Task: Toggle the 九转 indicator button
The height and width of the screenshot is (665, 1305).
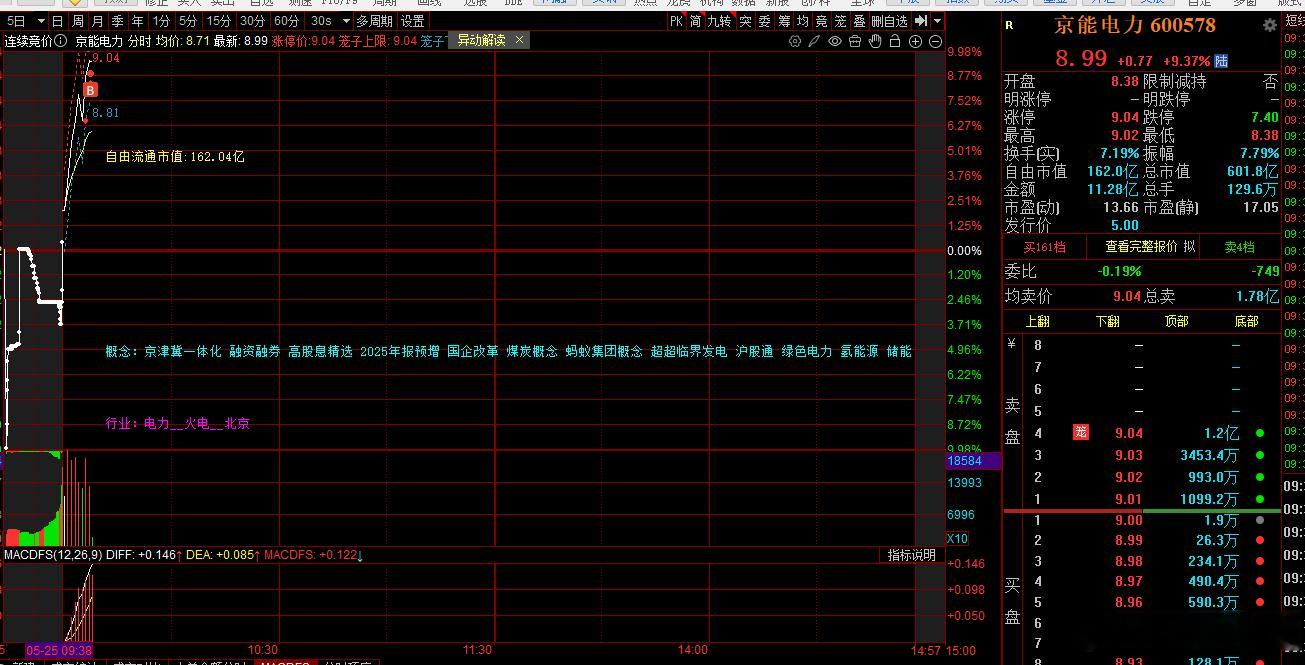Action: click(x=719, y=21)
